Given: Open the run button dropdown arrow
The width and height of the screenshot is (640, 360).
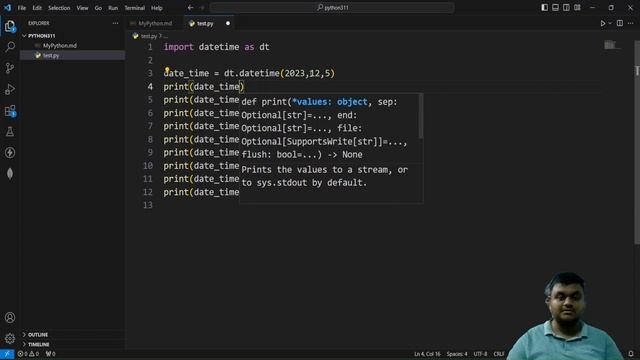Looking at the screenshot, I should pos(610,23).
